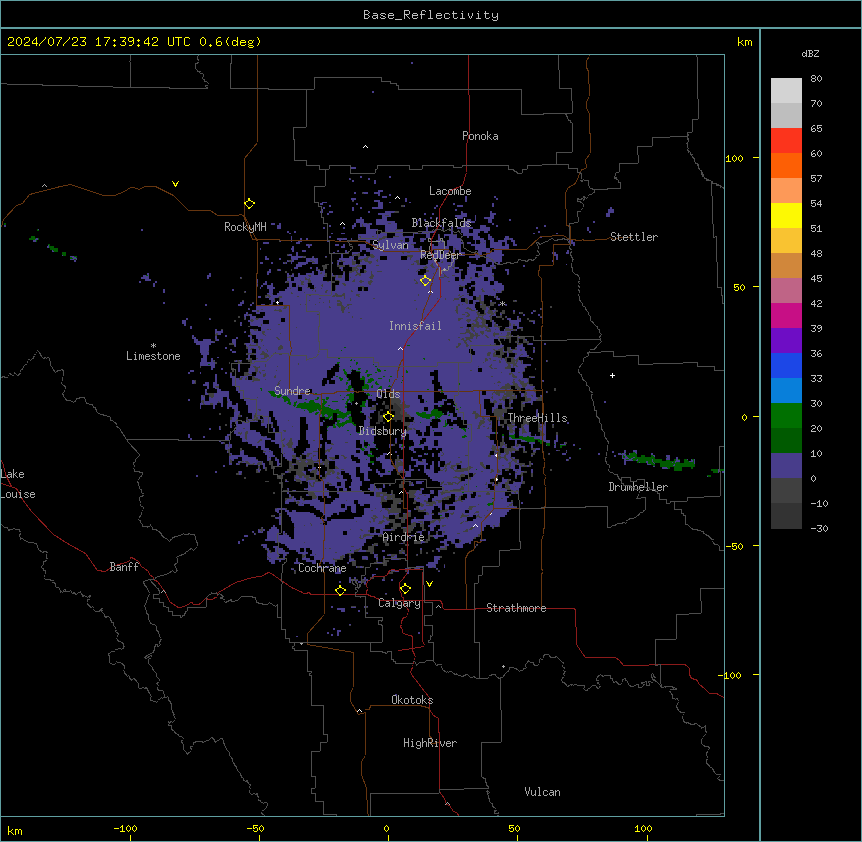Select the HighRiver city label
This screenshot has width=862, height=842.
[x=430, y=743]
